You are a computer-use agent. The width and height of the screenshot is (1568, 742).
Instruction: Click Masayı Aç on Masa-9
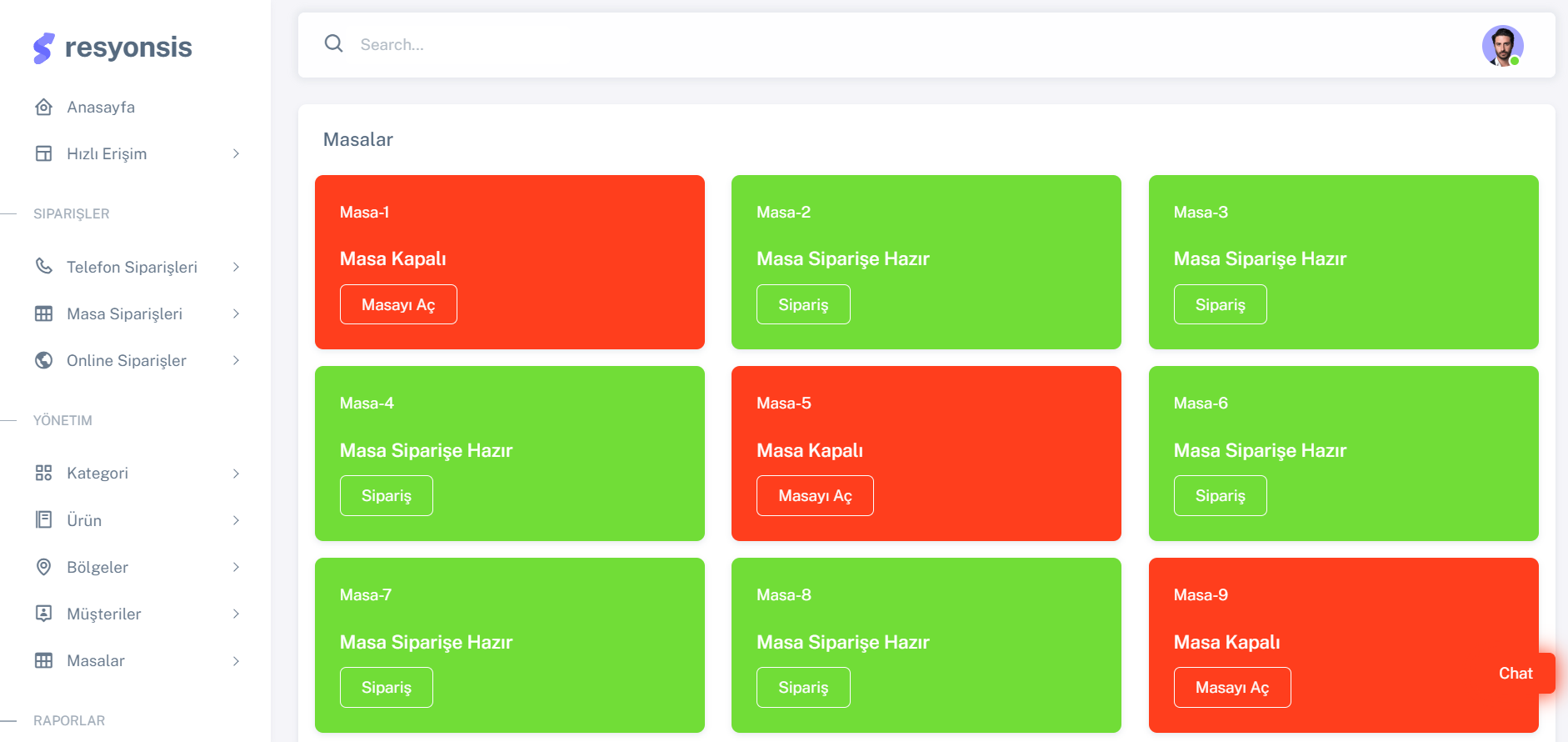(1232, 687)
